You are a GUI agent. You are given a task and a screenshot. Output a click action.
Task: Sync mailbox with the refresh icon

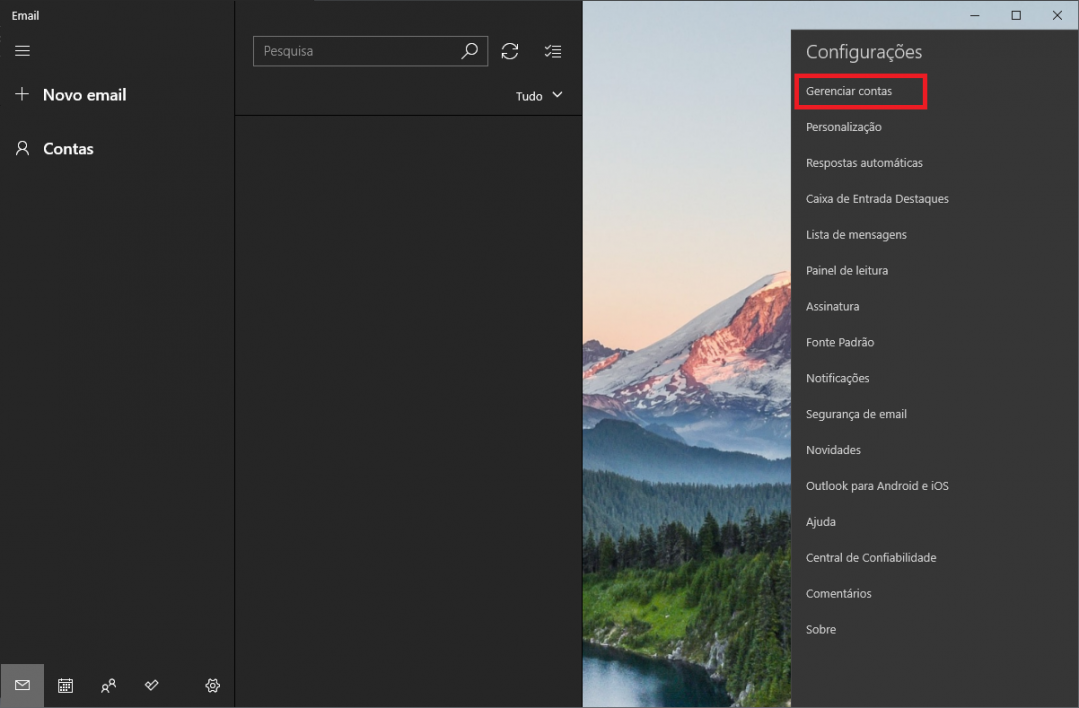tap(510, 51)
